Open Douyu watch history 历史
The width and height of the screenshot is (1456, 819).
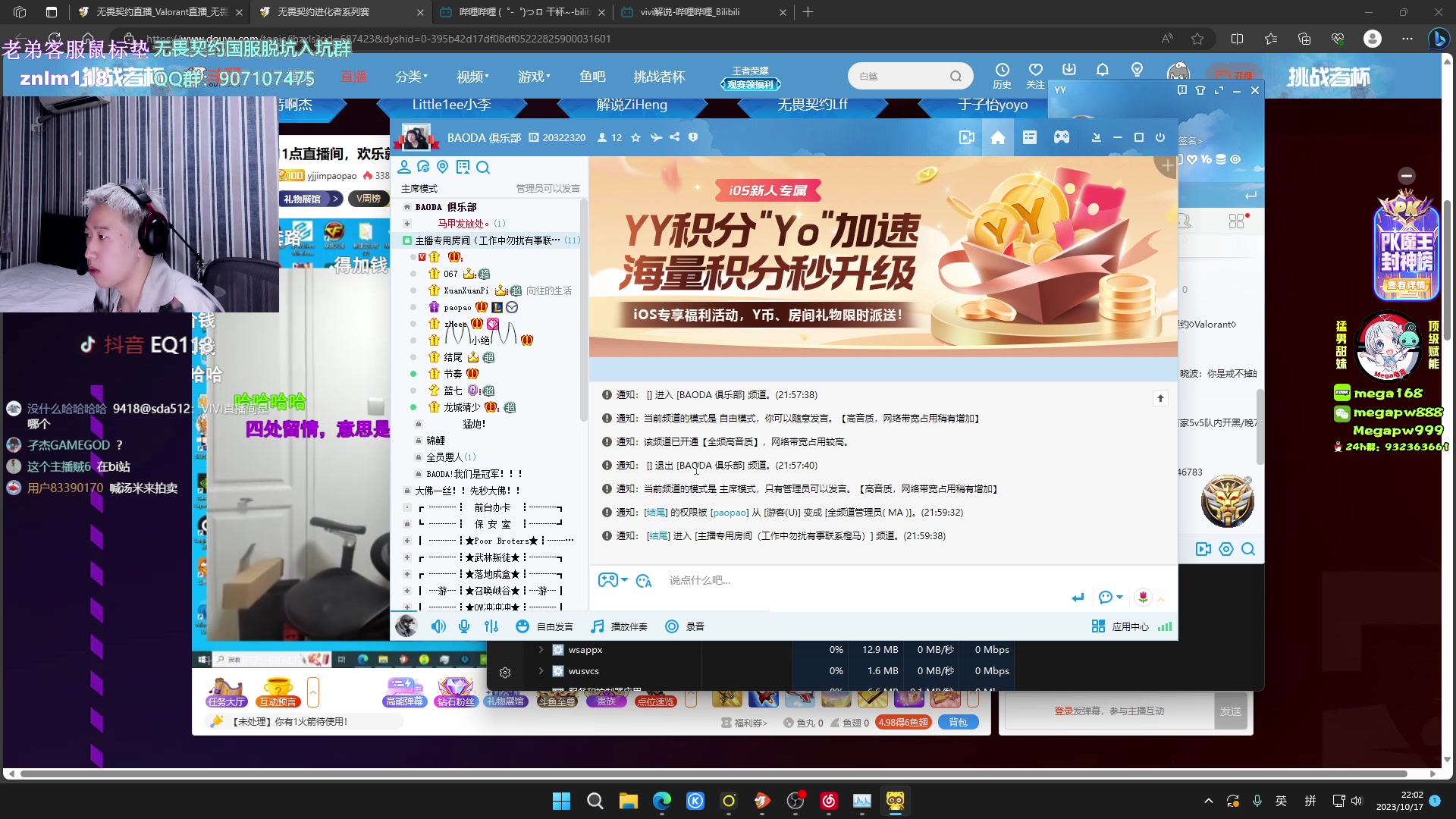[1002, 76]
